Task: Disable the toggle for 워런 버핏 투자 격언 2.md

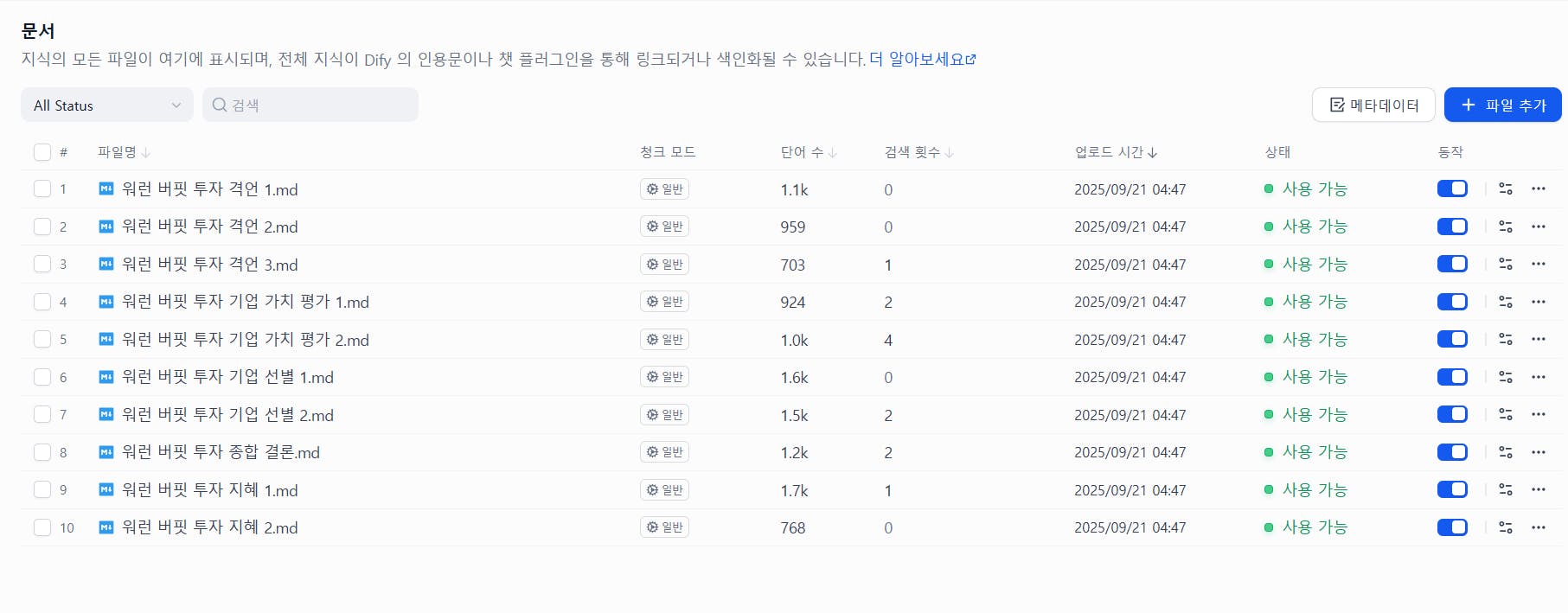Action: coord(1452,227)
